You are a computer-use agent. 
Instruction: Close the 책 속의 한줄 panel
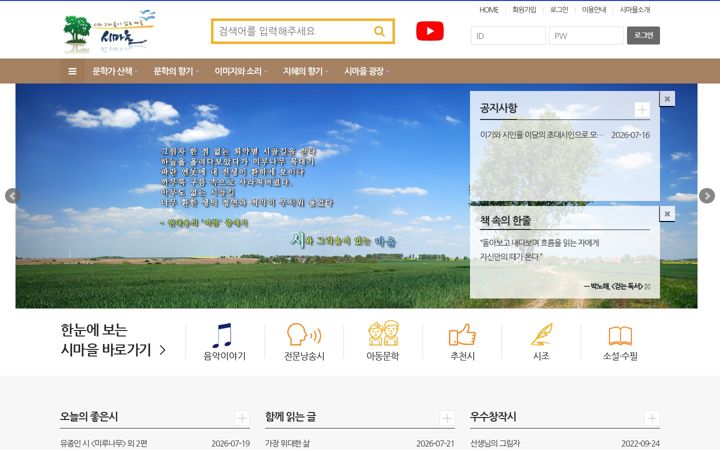[667, 214]
